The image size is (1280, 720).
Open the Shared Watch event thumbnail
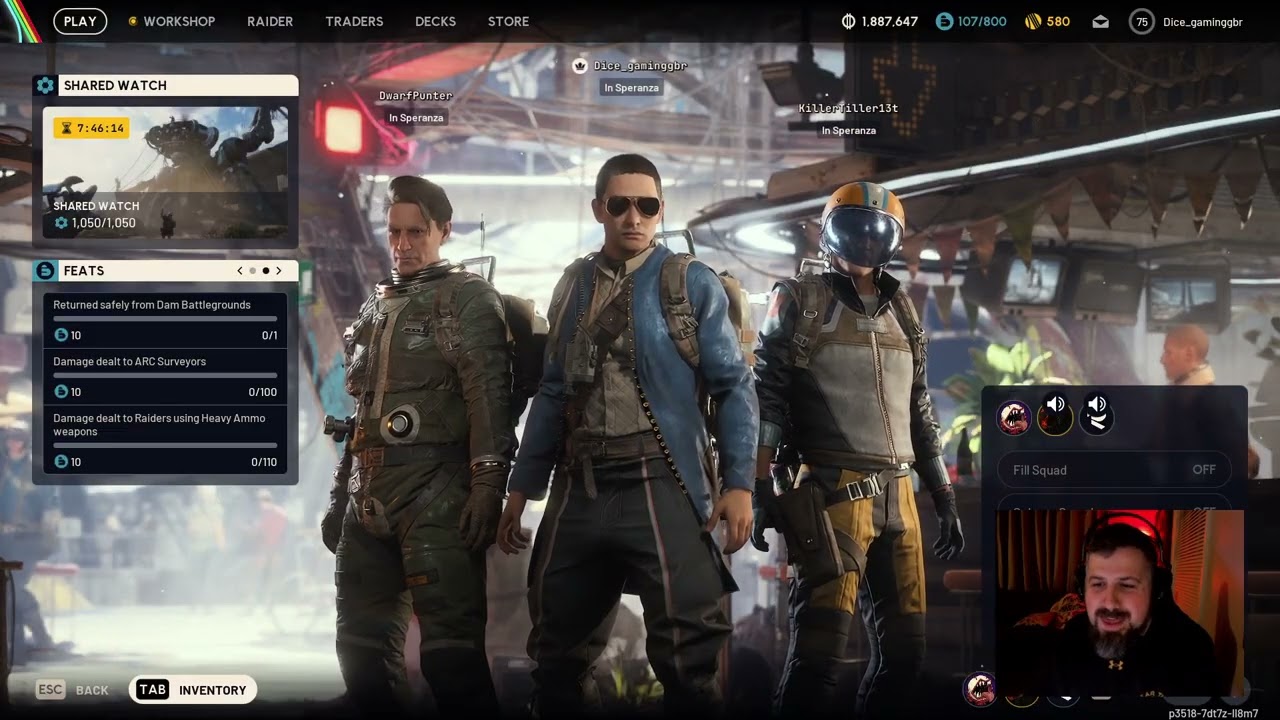[165, 173]
